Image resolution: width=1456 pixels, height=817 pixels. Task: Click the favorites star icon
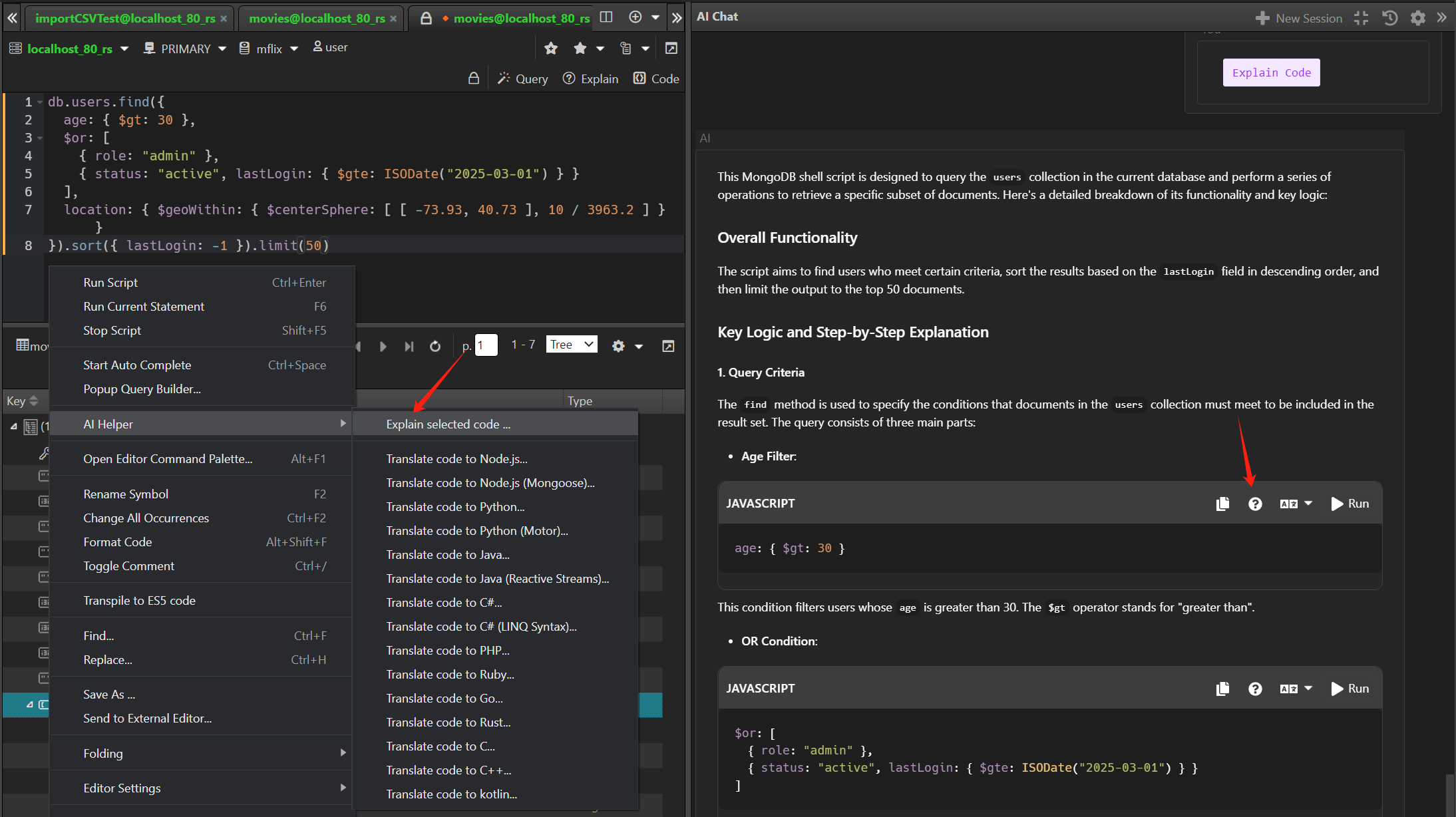[x=580, y=48]
